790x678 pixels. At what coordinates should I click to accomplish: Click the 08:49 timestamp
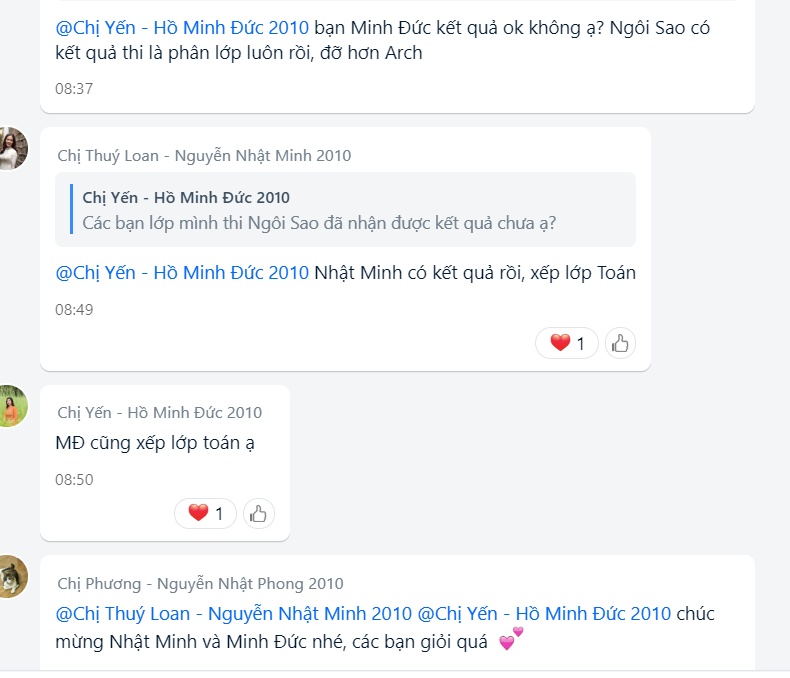pyautogui.click(x=74, y=310)
